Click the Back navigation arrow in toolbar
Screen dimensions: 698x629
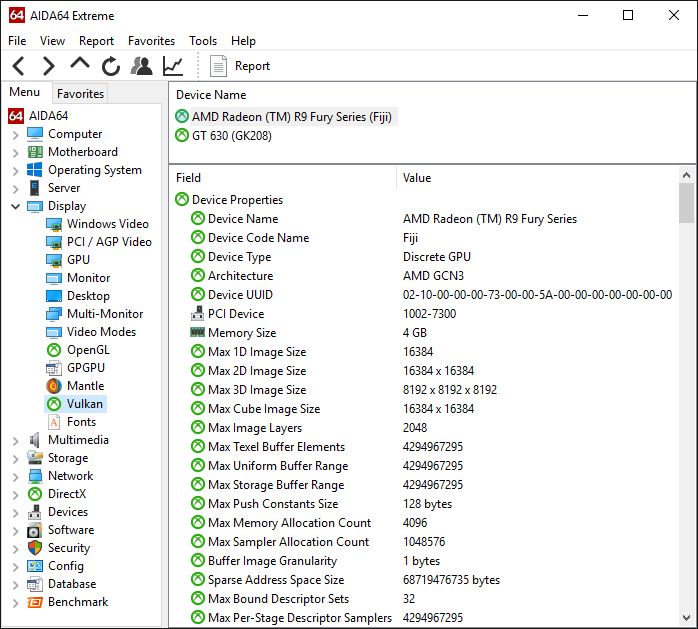(19, 66)
